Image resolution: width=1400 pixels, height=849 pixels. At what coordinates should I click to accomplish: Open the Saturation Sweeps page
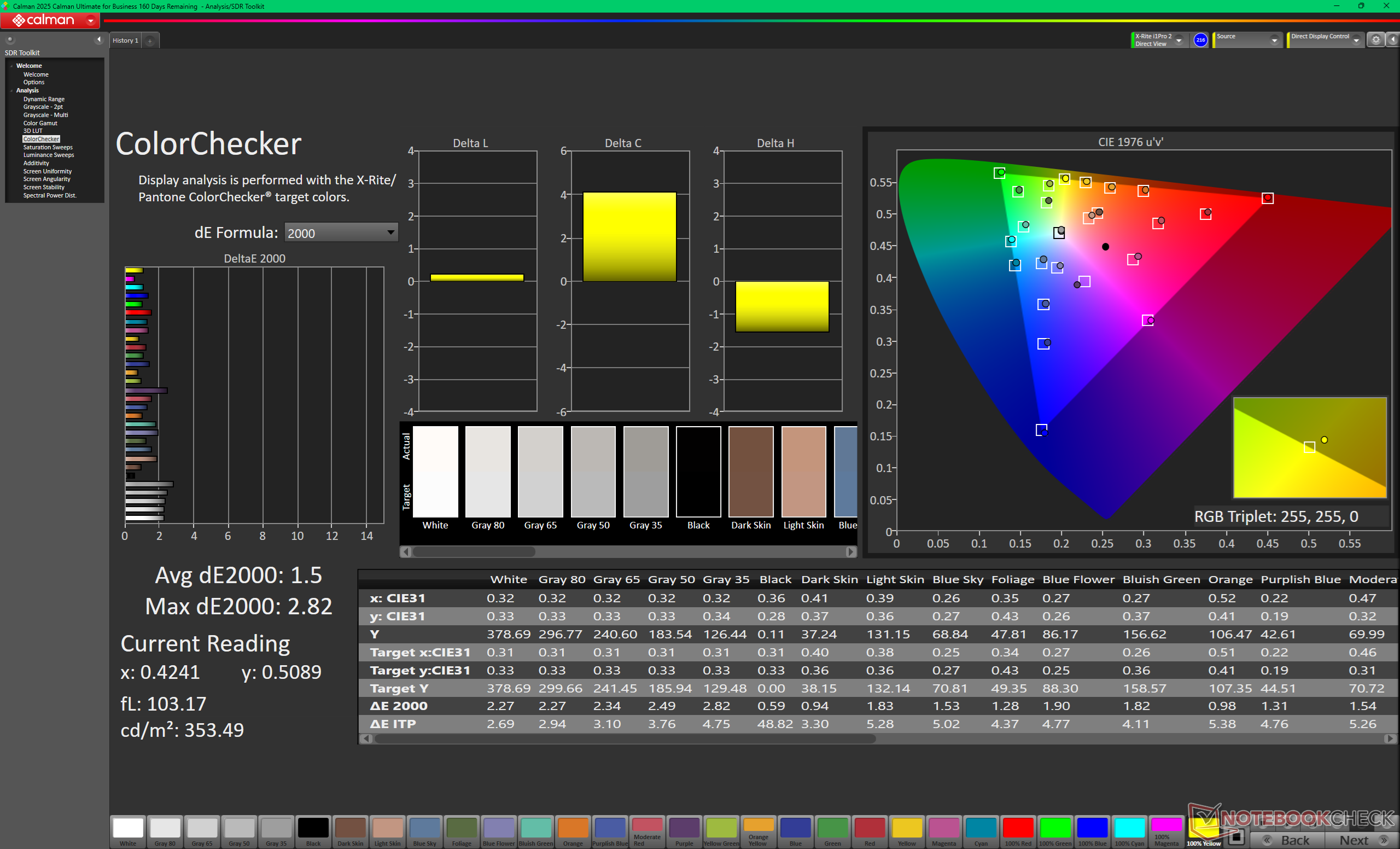tap(48, 147)
